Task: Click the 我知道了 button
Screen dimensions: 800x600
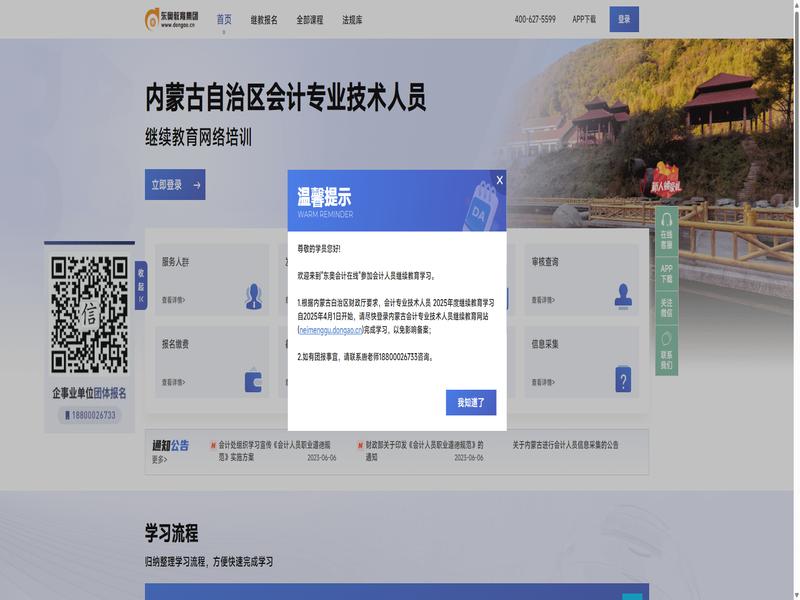Action: point(470,402)
